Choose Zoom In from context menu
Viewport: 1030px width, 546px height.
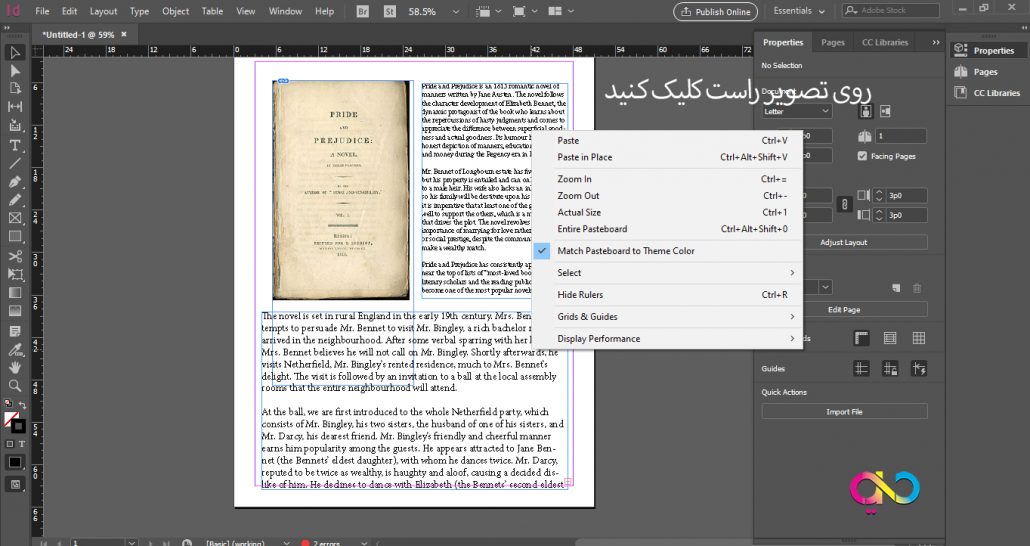pos(667,179)
